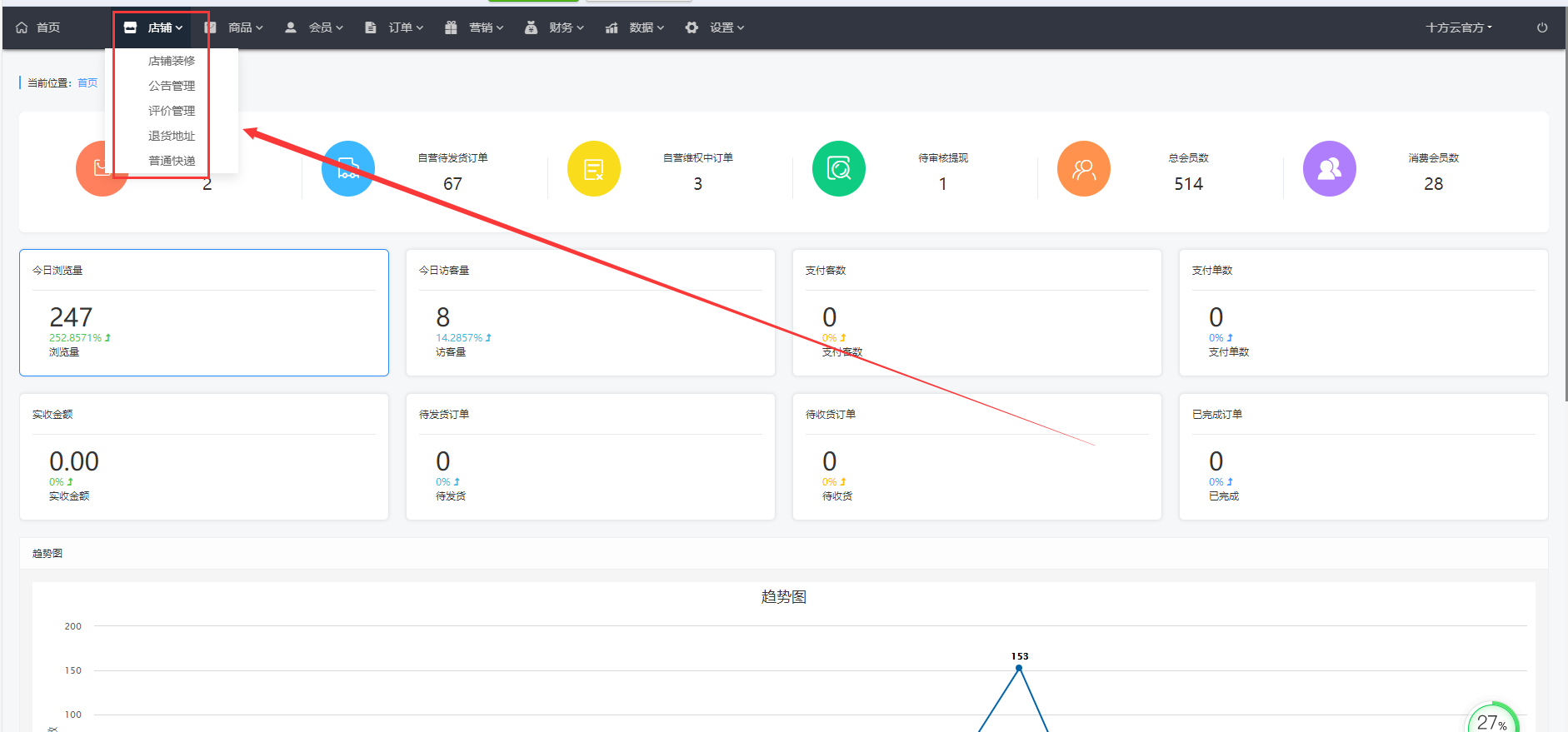Image resolution: width=1568 pixels, height=732 pixels.
Task: Click the 27% circular progress indicator
Action: click(x=1492, y=720)
